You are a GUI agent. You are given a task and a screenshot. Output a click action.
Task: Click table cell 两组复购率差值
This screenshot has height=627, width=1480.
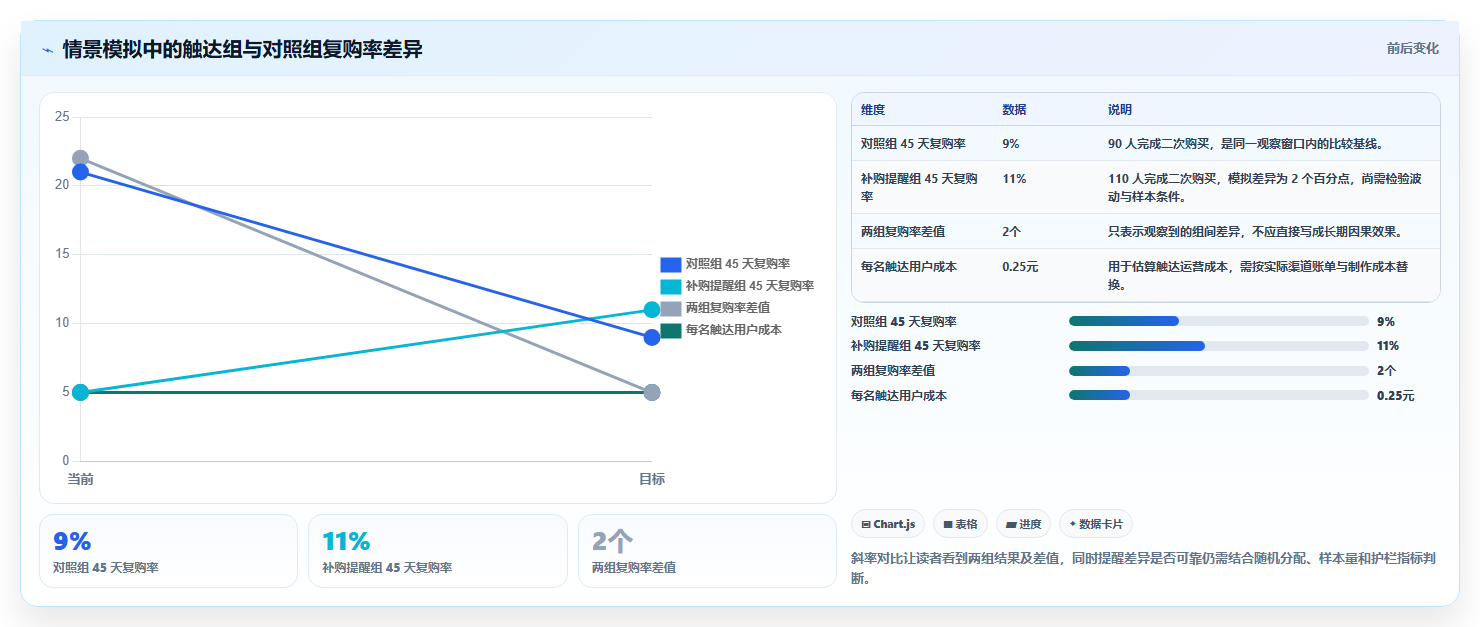(x=903, y=231)
